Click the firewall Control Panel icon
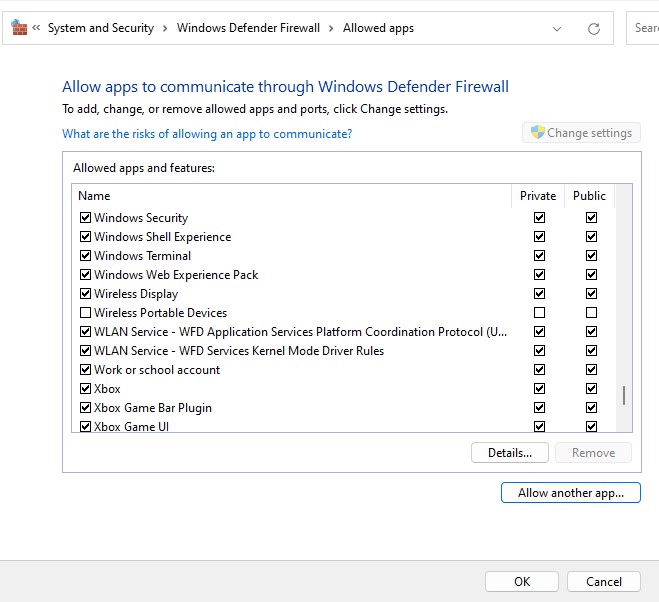The width and height of the screenshot is (659, 602). click(19, 28)
